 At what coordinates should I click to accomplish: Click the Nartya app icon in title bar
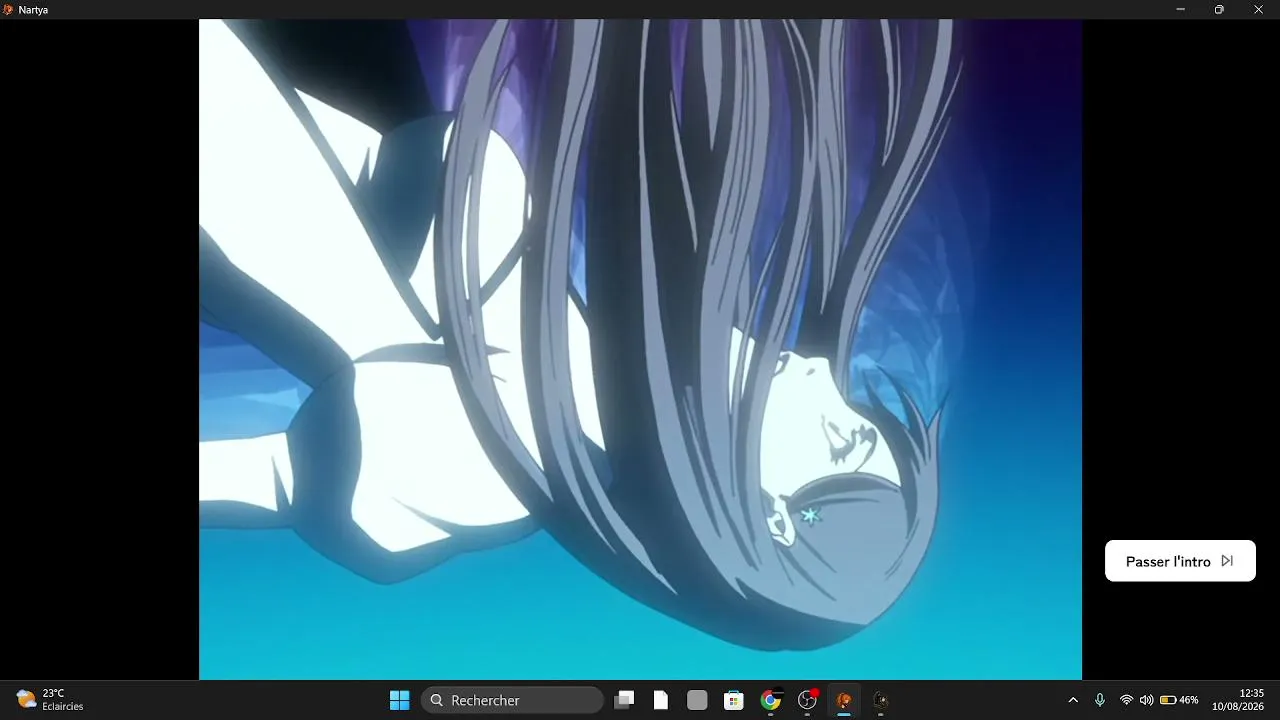pos(9,9)
